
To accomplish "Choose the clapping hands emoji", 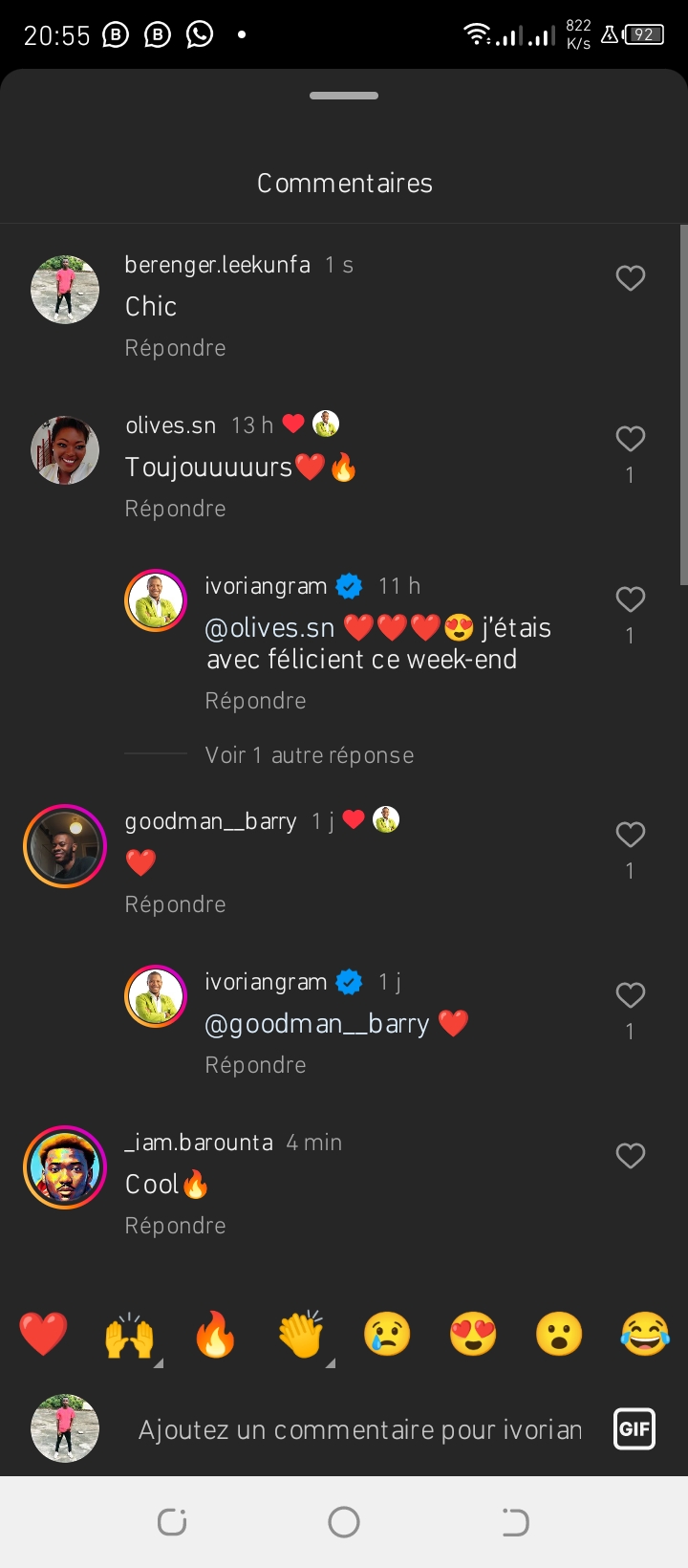I will [x=301, y=1334].
